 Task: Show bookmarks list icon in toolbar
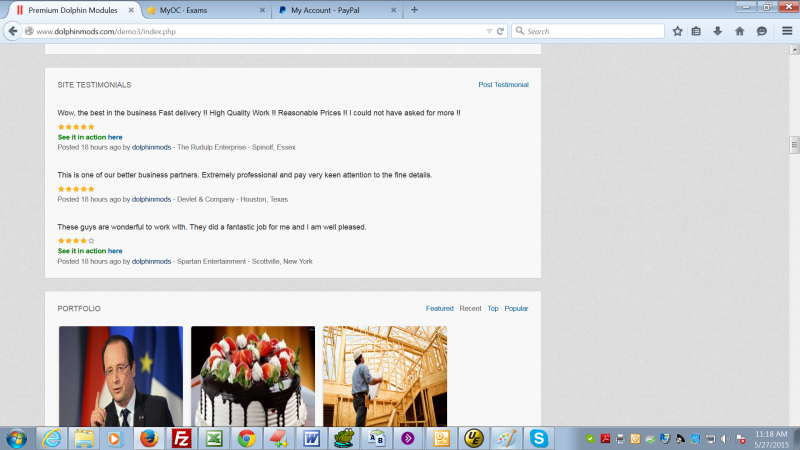click(x=696, y=31)
